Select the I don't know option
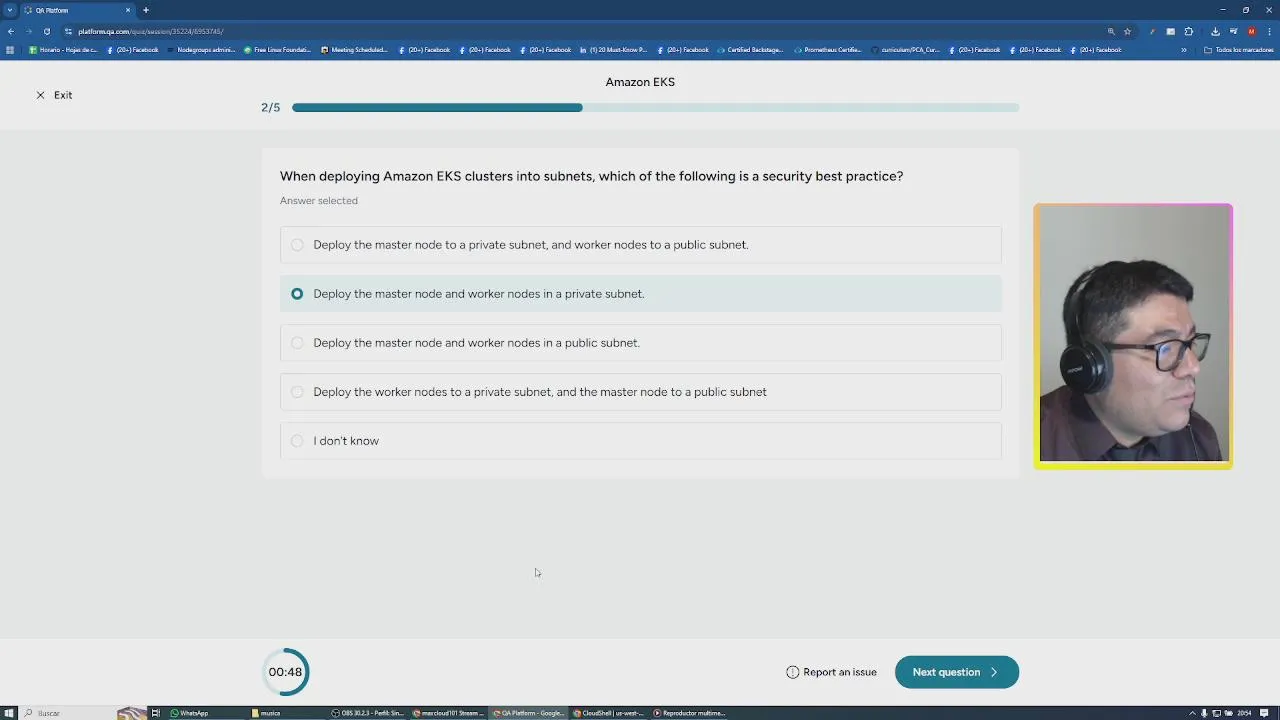1280x720 pixels. [x=641, y=441]
